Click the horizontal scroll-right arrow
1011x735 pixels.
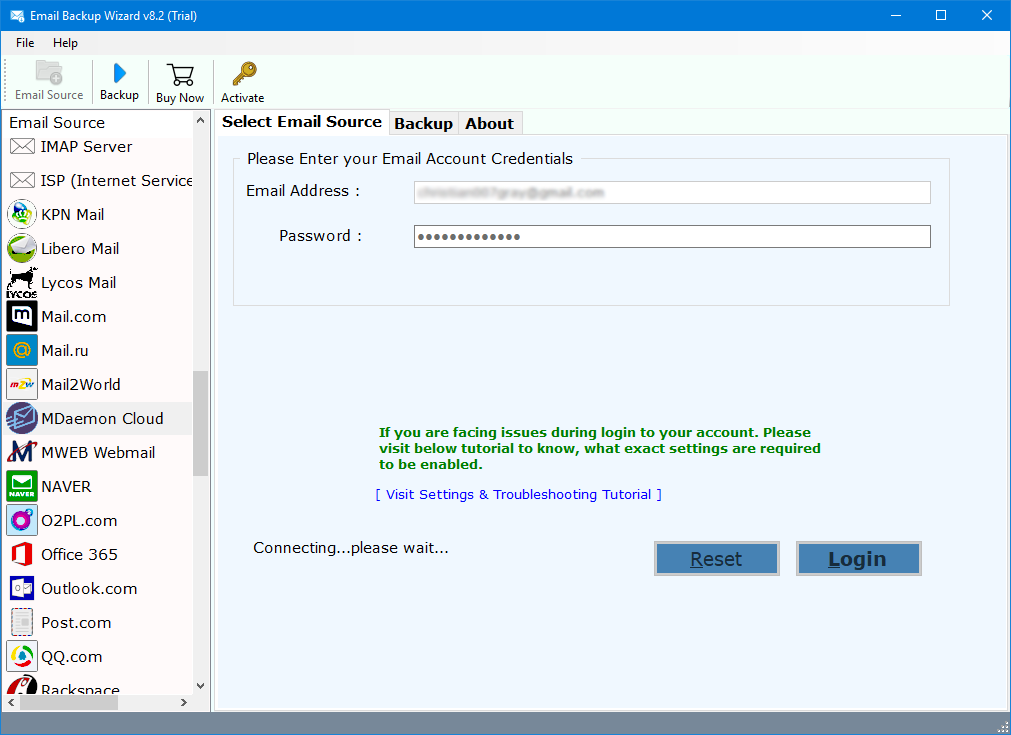(x=184, y=702)
